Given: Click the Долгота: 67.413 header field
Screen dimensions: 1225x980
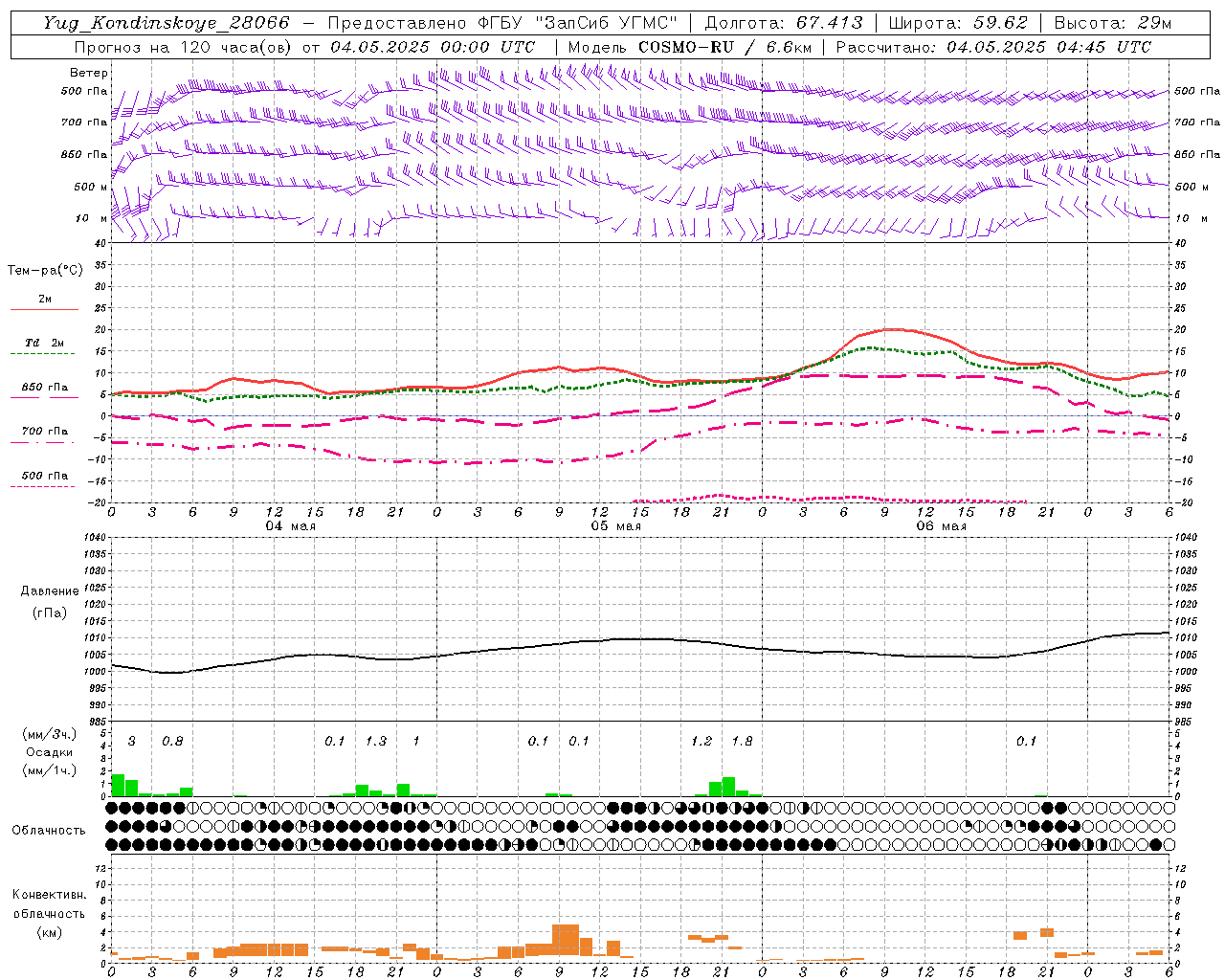Looking at the screenshot, I should pos(784,23).
